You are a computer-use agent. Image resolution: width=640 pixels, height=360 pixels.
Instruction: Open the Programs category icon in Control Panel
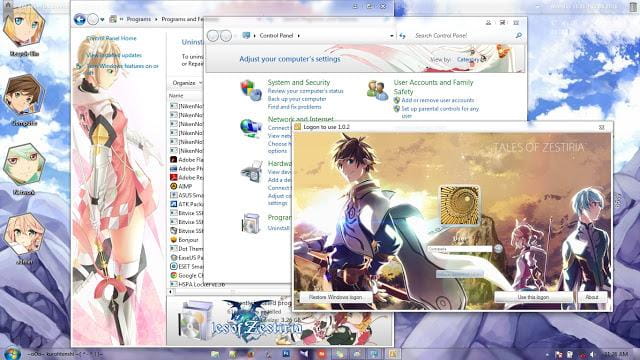coord(251,223)
